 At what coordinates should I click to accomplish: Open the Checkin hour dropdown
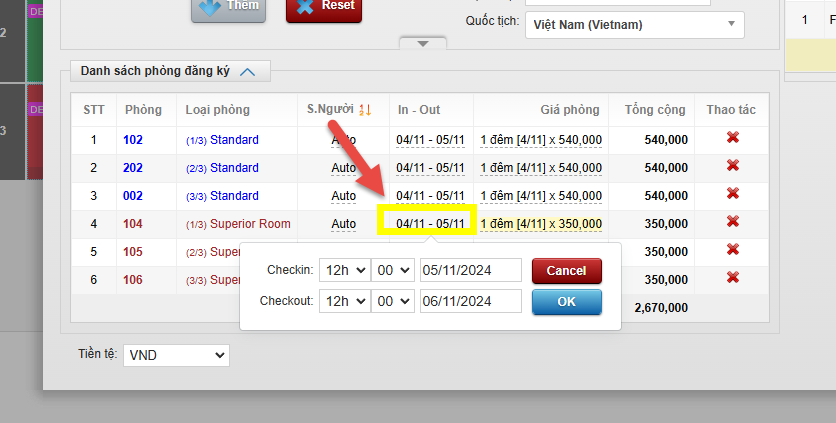point(343,271)
